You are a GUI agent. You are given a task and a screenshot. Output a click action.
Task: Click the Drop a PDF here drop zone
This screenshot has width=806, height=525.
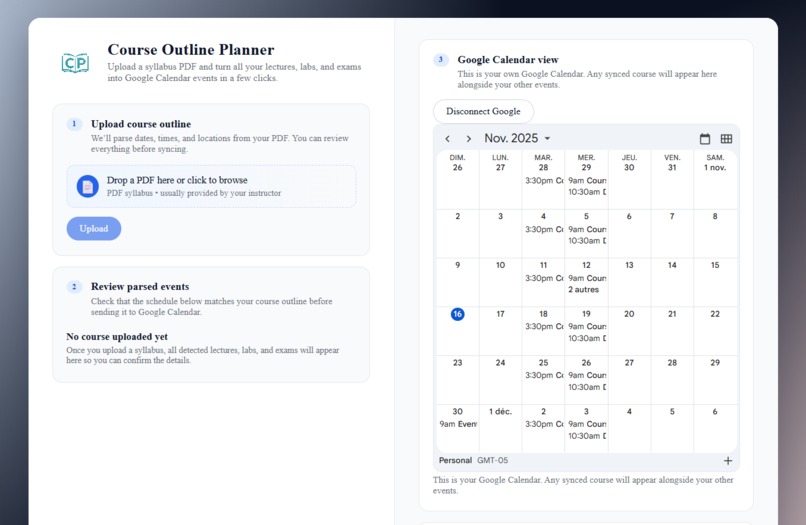click(x=211, y=186)
